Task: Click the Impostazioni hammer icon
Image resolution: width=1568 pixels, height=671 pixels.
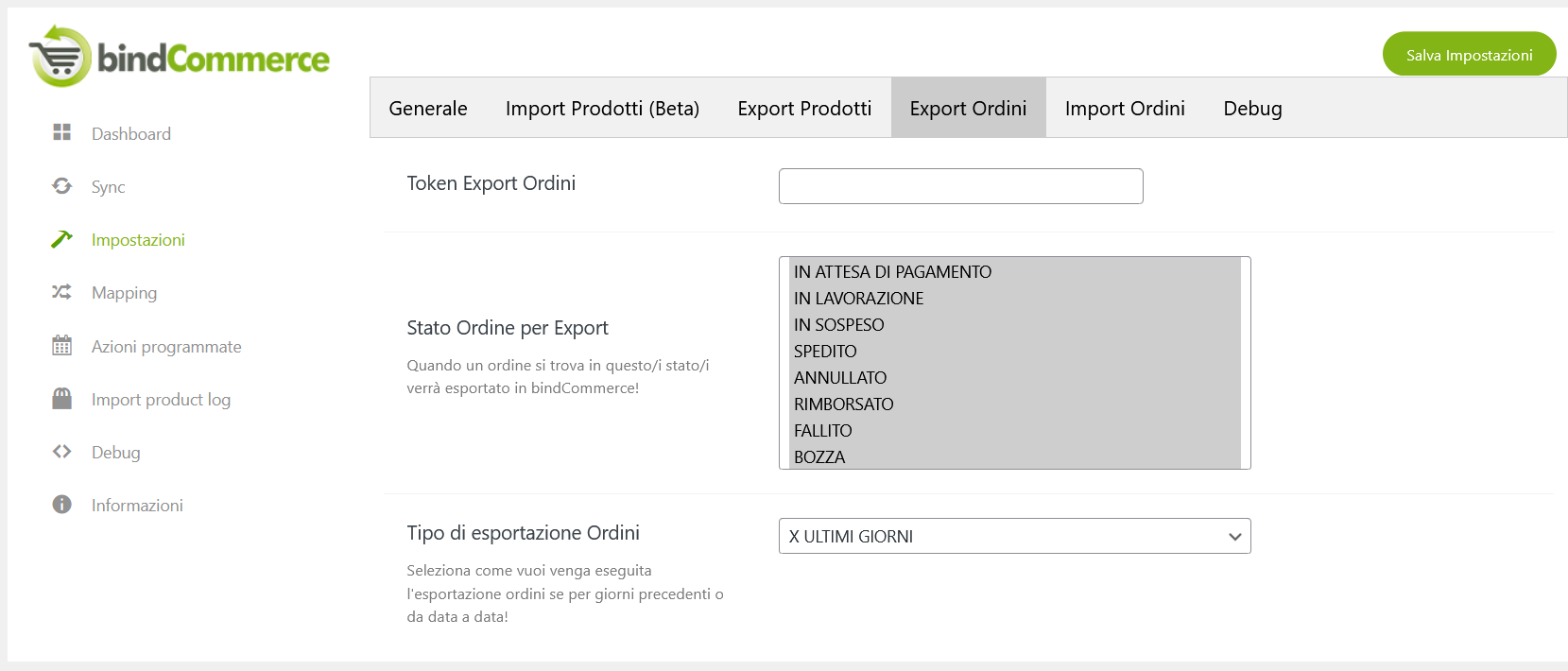Action: click(x=62, y=239)
